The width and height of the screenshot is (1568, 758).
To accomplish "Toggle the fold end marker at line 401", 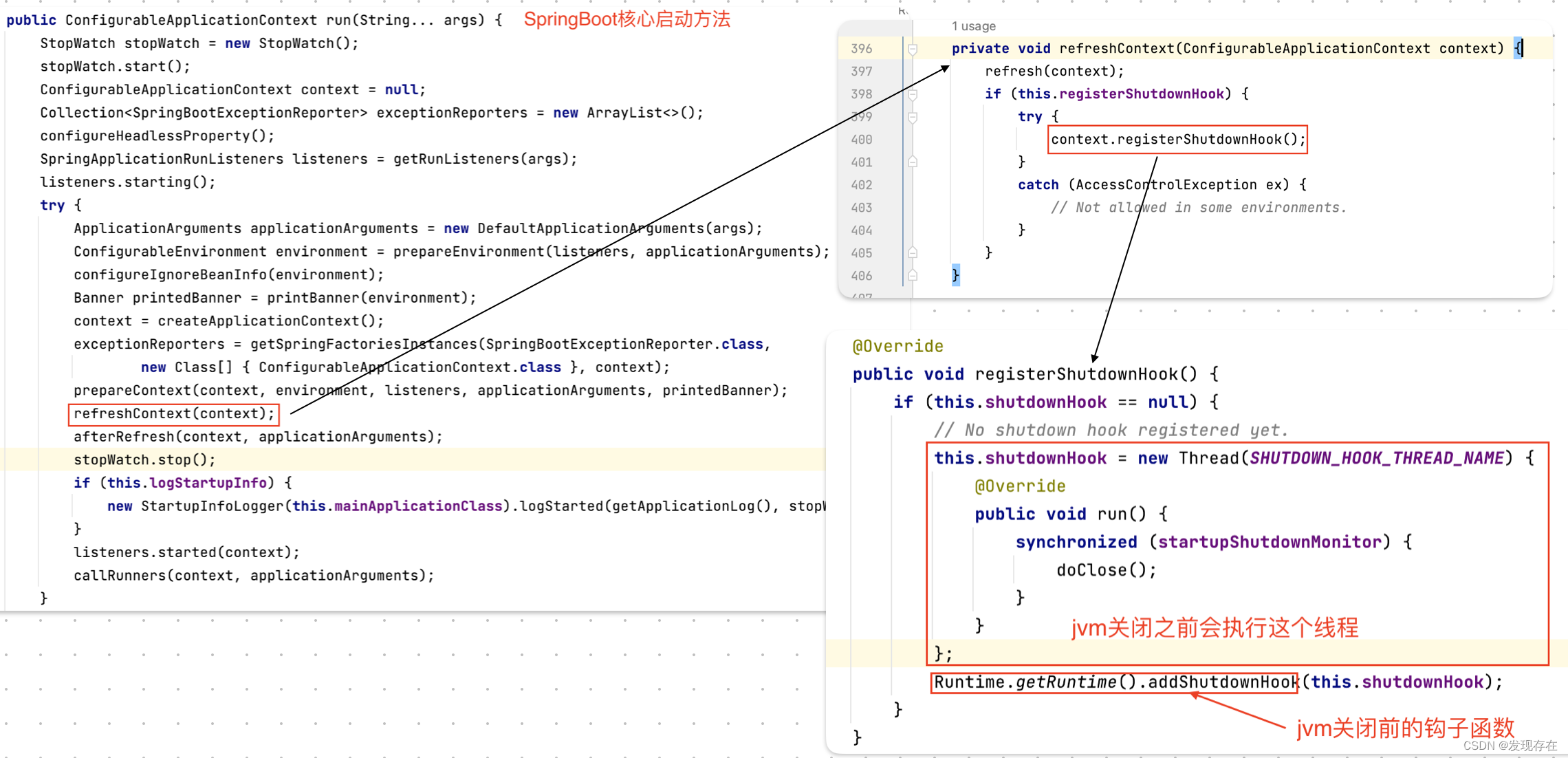I will click(913, 162).
